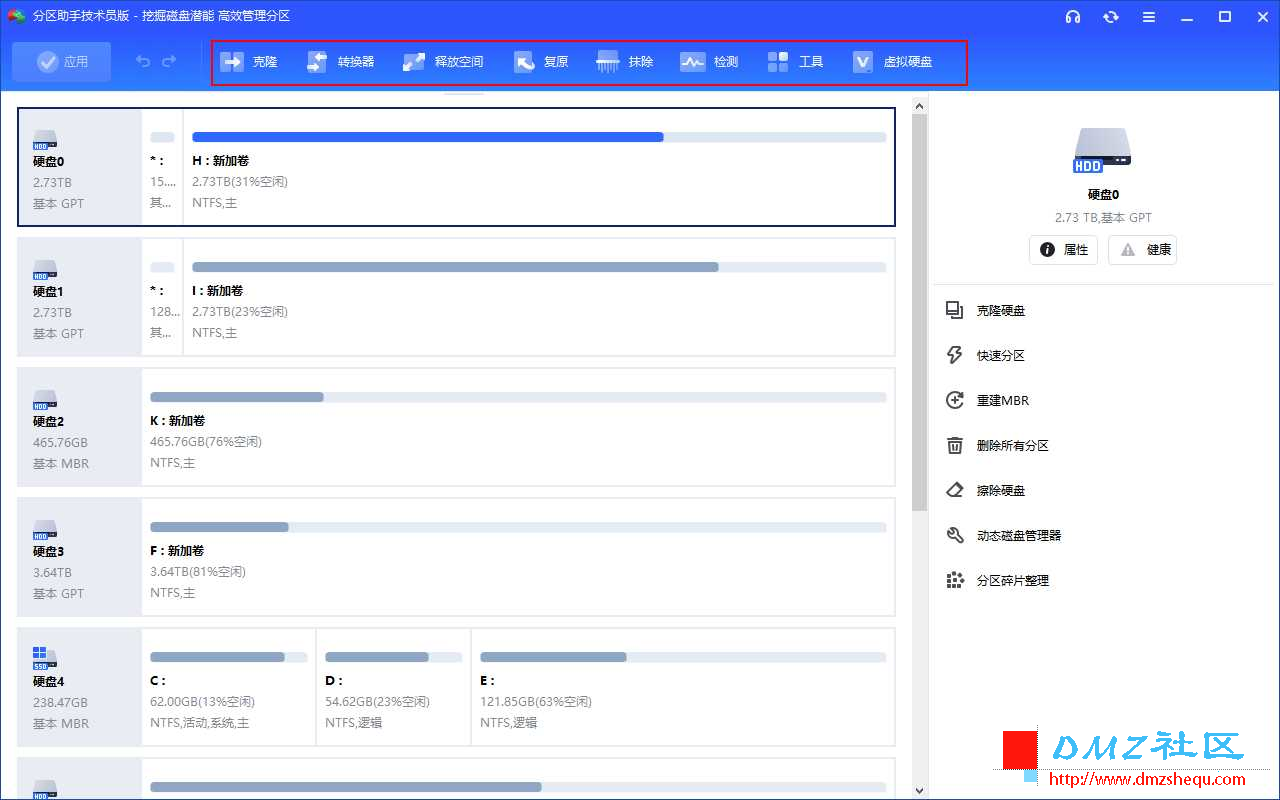This screenshot has width=1280, height=800.
Task: Click the refresh icon in title bar
Action: [1111, 17]
